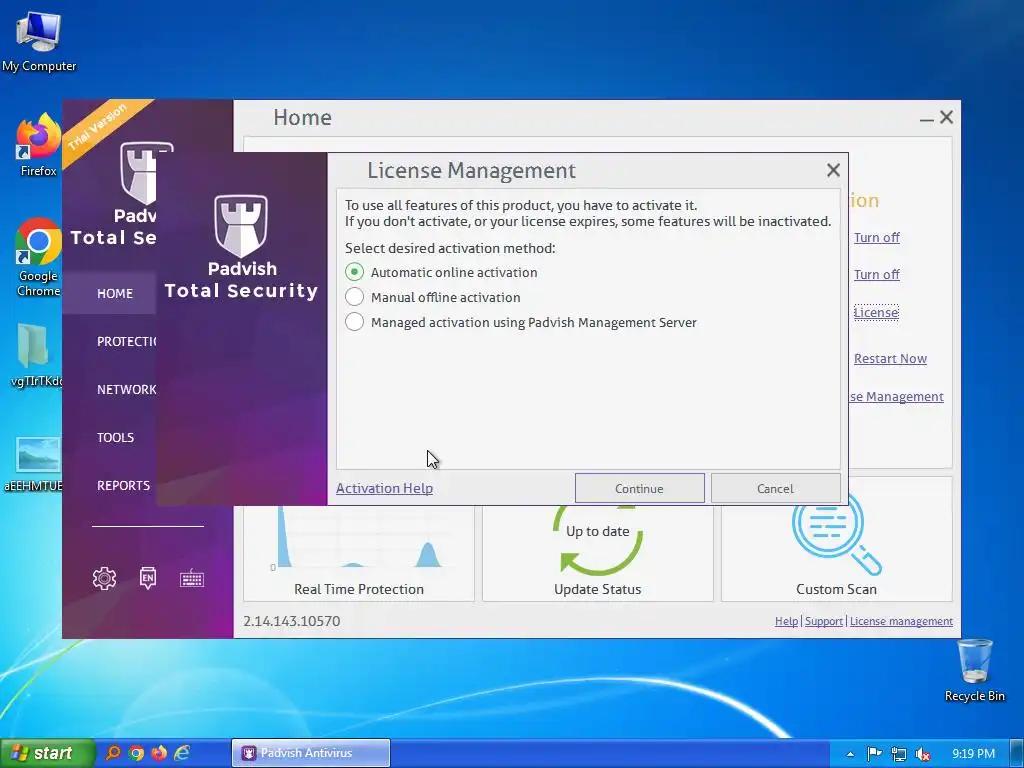
Task: Open Google Chrome desktop shortcut
Action: pyautogui.click(x=38, y=257)
